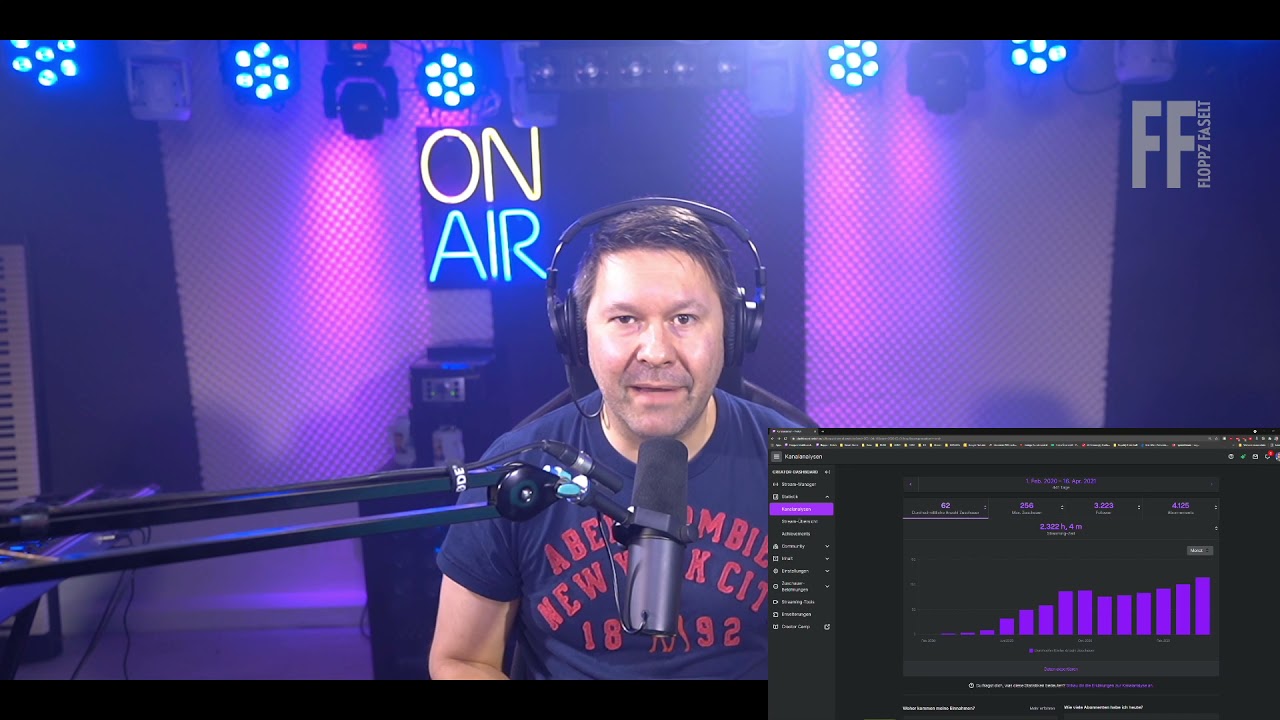The image size is (1280, 720).
Task: Open the inbox mail icon
Action: click(1255, 457)
